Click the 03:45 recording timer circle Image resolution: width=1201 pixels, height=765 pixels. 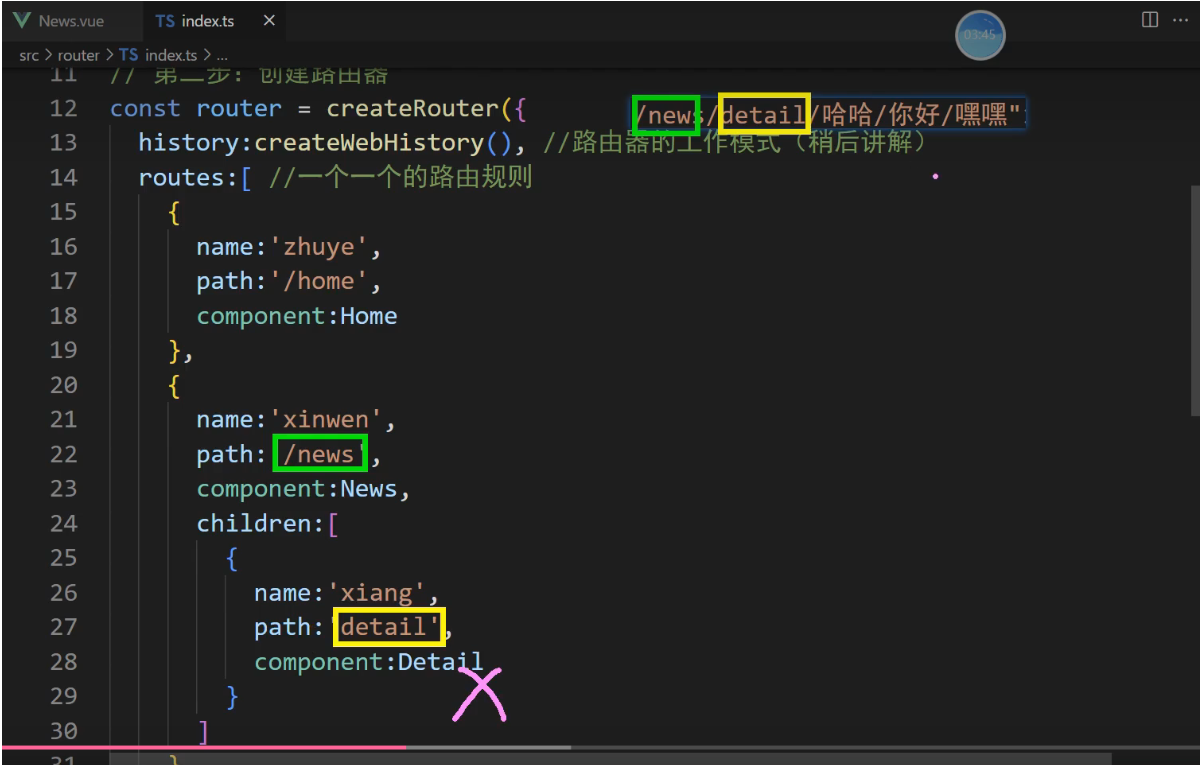pyautogui.click(x=980, y=35)
